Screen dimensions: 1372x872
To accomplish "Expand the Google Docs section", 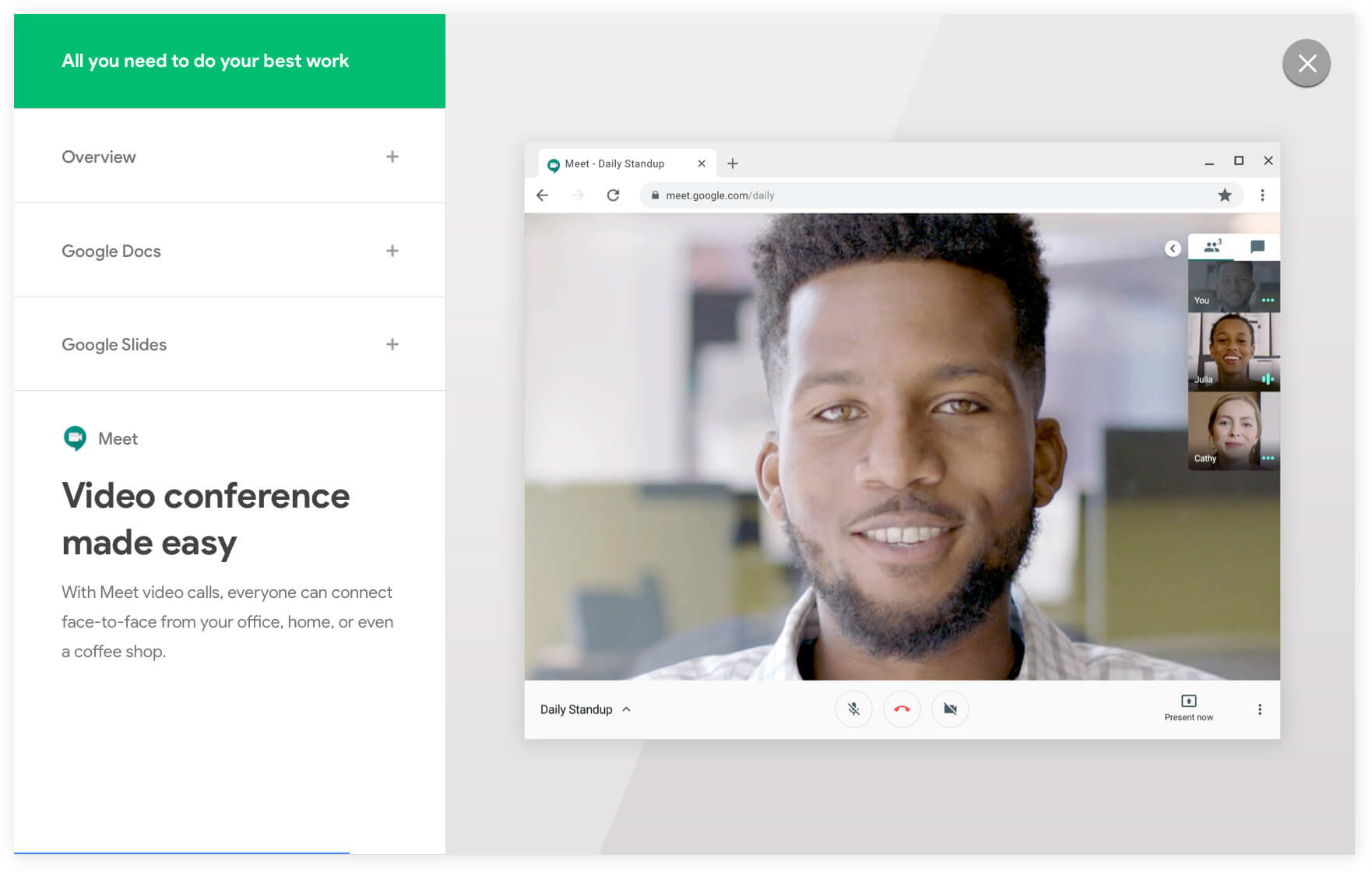I will (x=230, y=251).
